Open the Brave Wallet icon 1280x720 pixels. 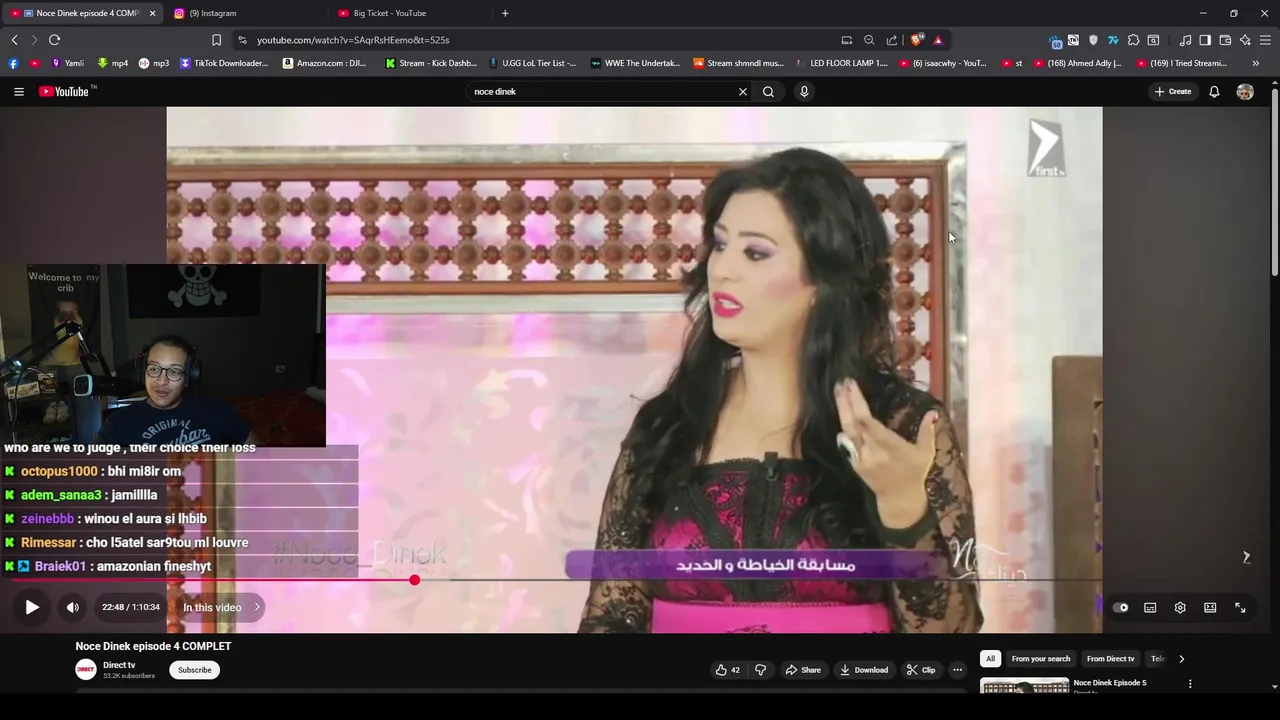point(1225,40)
